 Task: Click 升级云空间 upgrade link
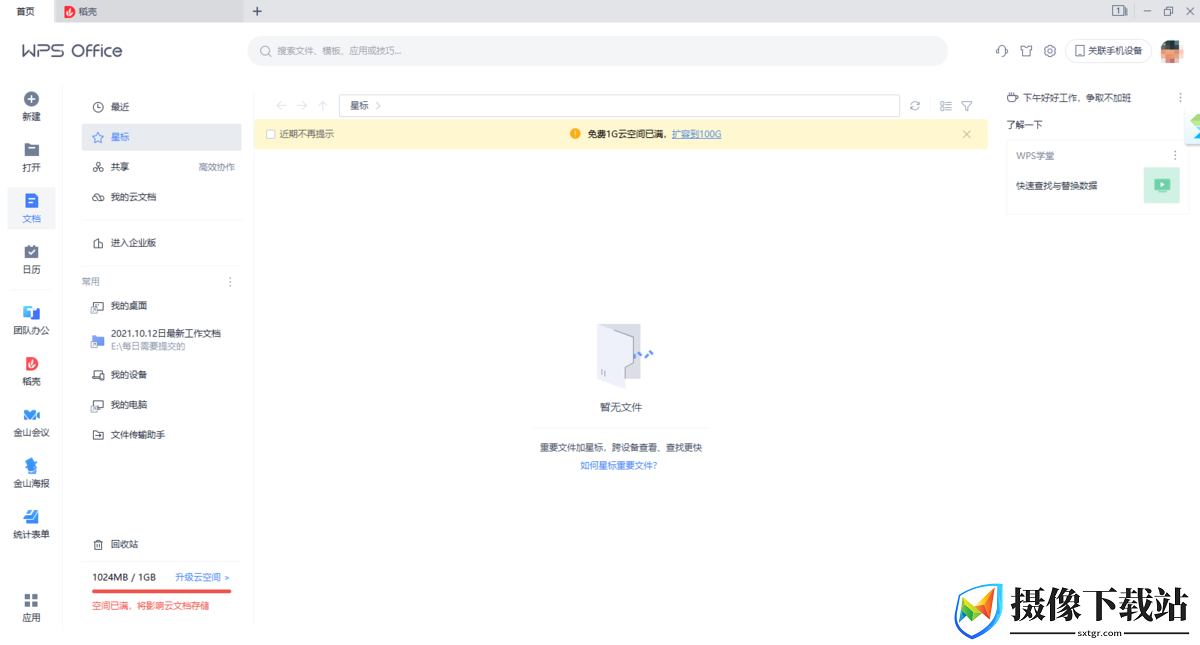click(x=202, y=578)
